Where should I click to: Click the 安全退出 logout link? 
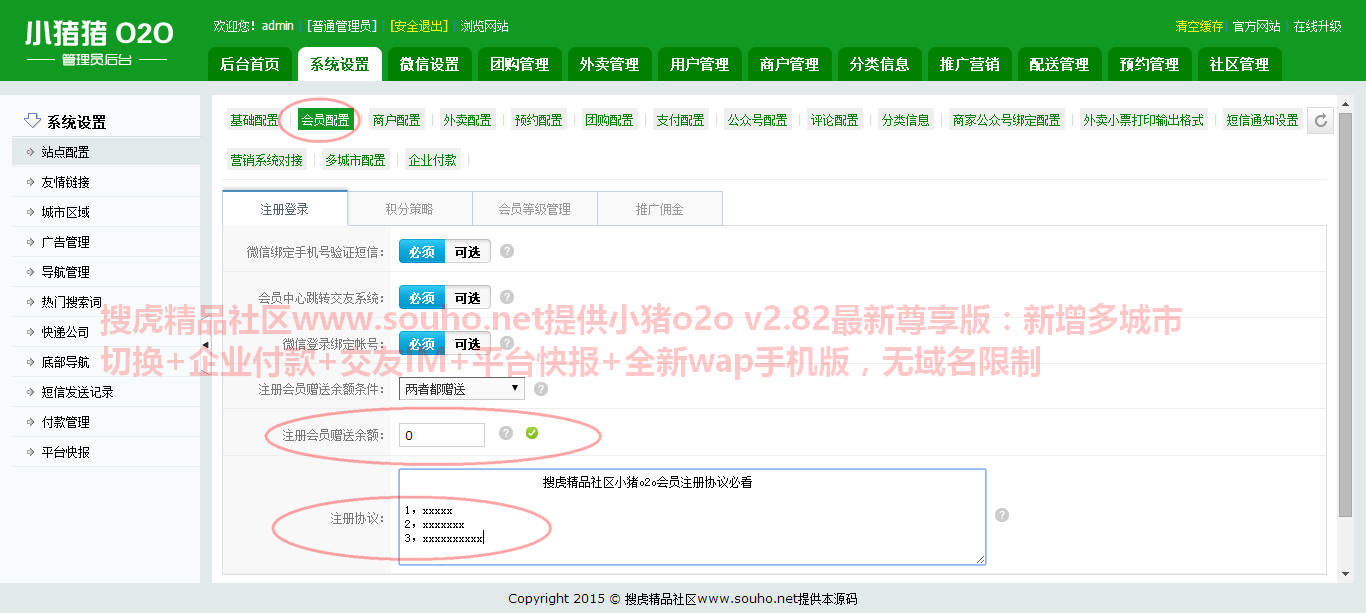418,26
